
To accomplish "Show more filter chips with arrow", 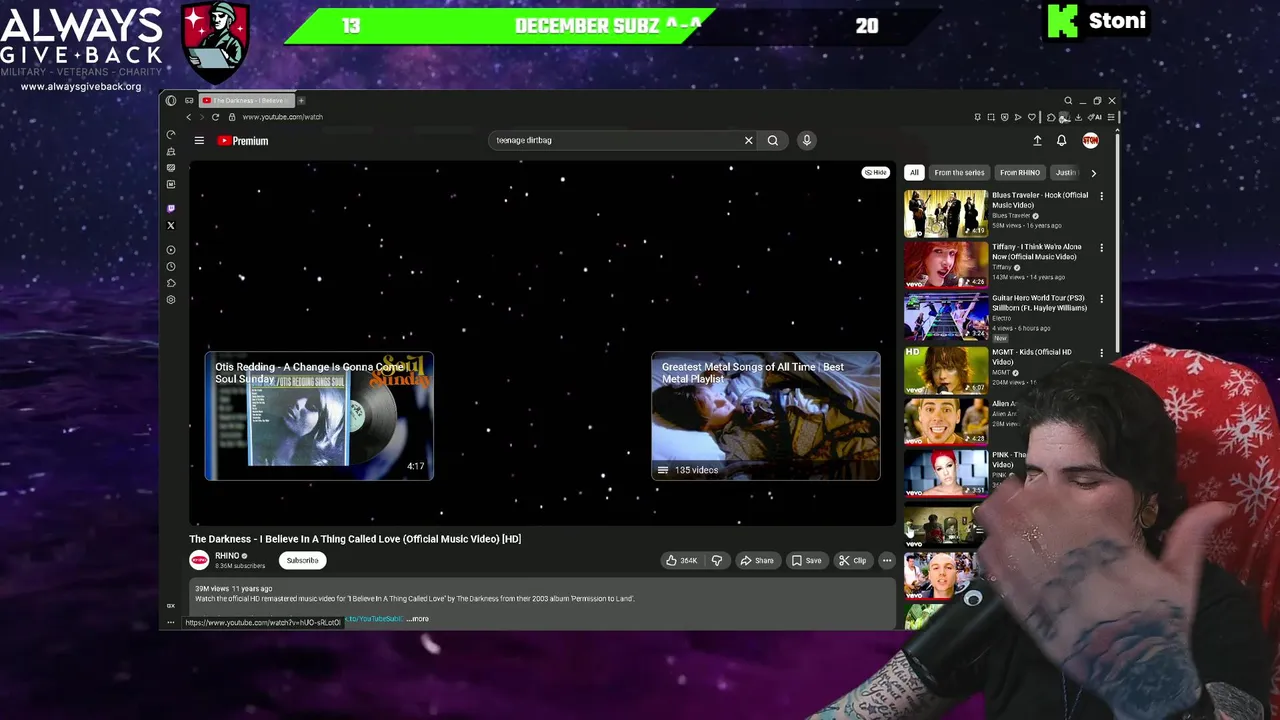I will (1093, 173).
